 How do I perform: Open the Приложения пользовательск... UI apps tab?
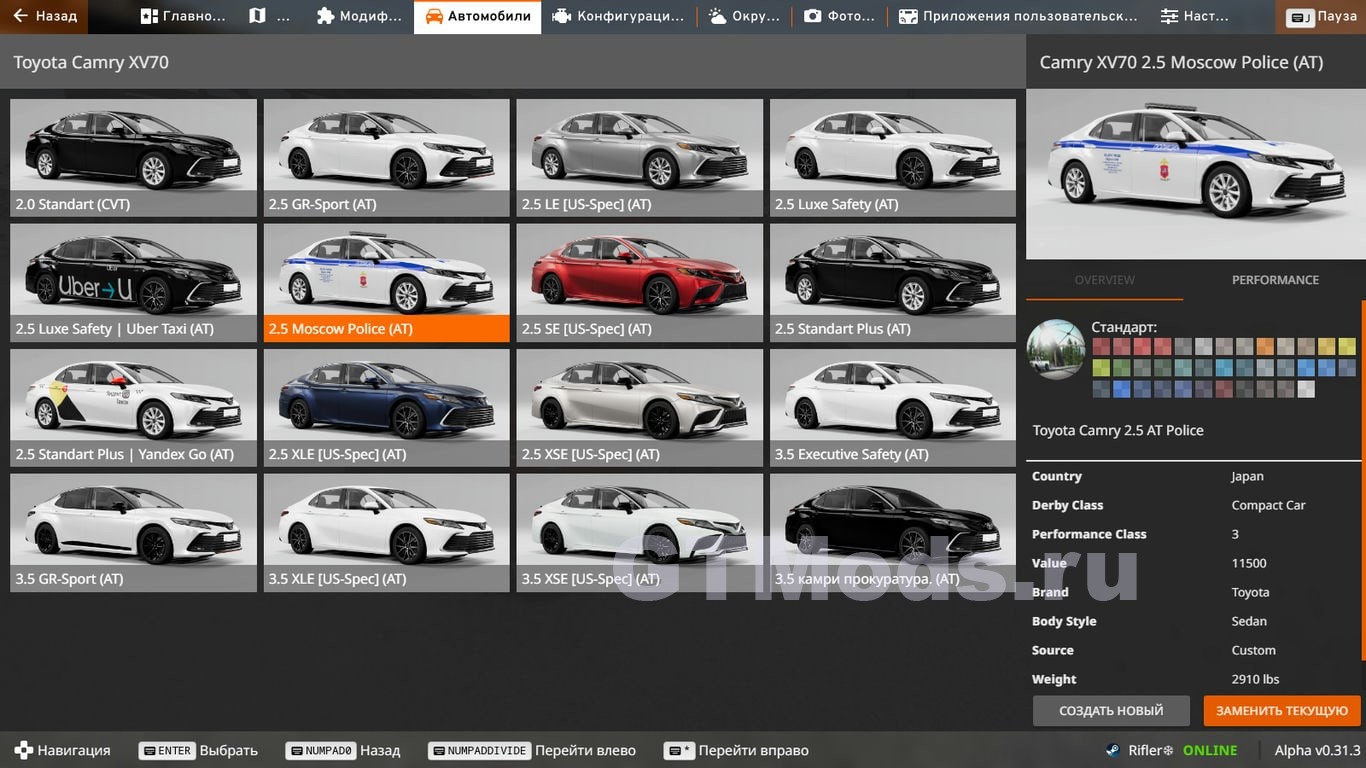[1018, 16]
